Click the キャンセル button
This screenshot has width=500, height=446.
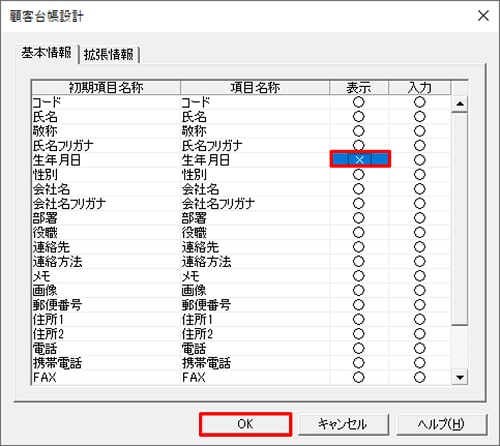(x=343, y=424)
